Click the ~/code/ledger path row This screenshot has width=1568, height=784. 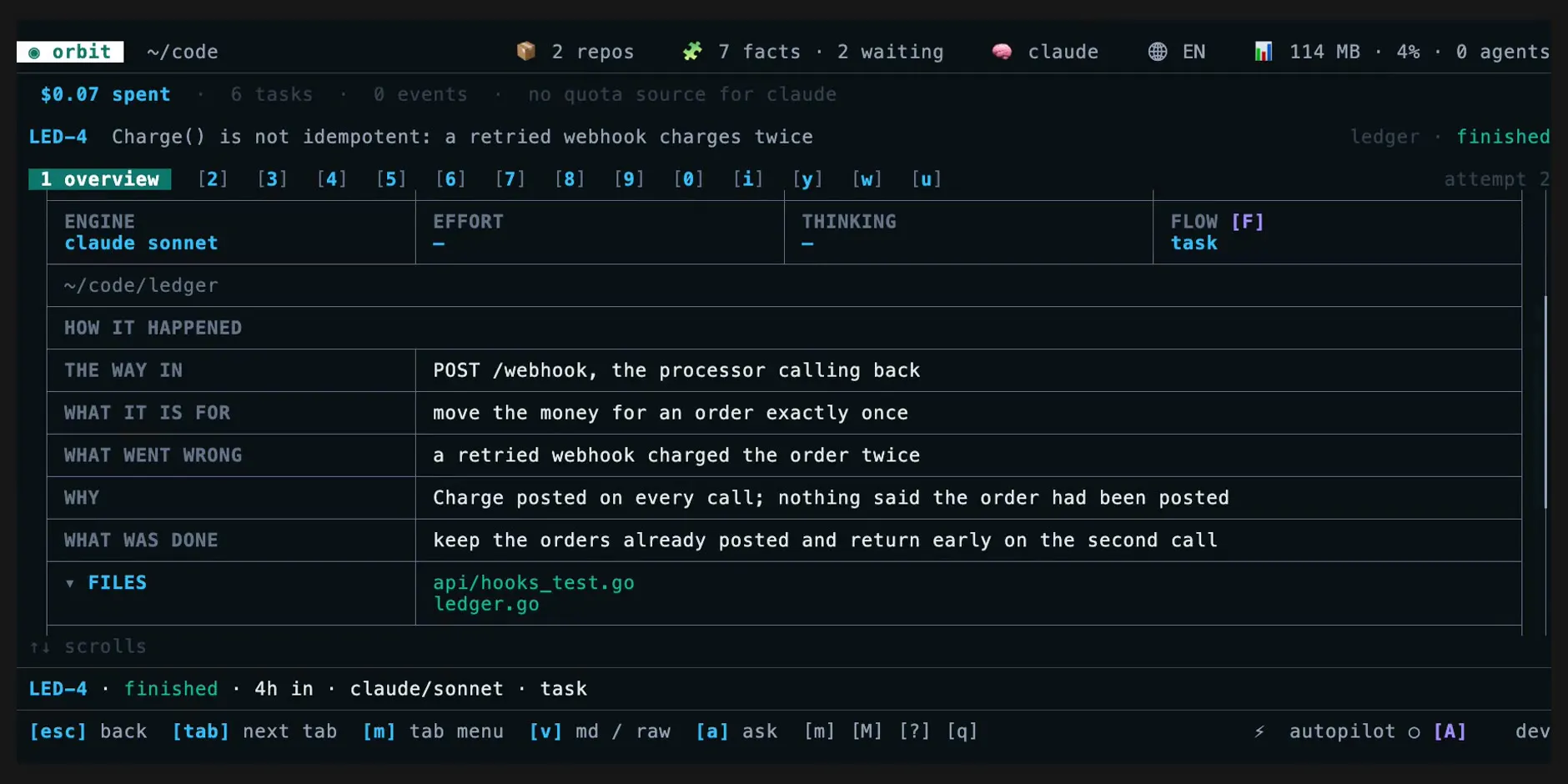(x=784, y=286)
